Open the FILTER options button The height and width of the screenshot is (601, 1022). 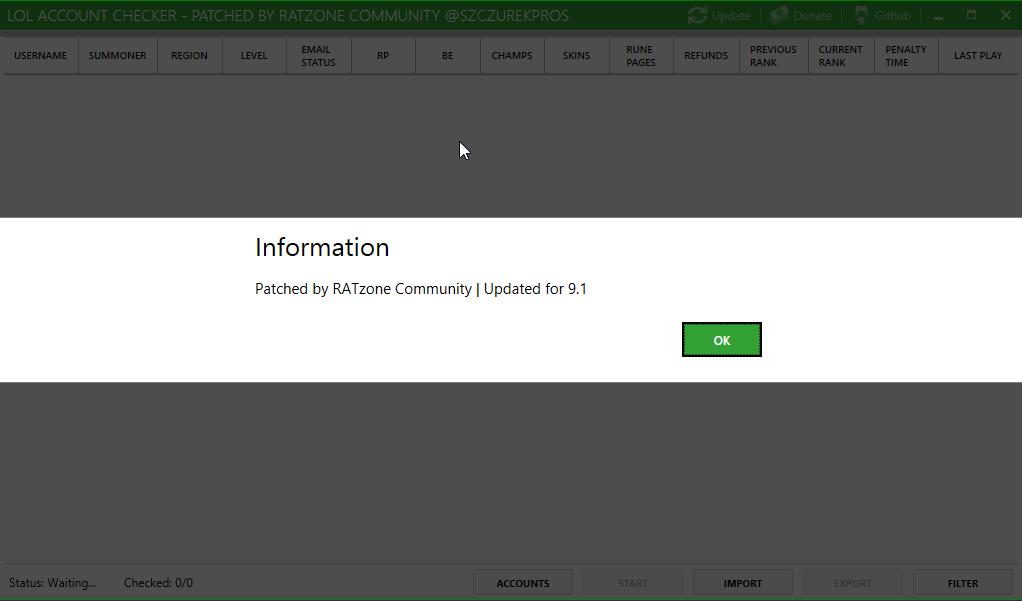click(x=963, y=583)
